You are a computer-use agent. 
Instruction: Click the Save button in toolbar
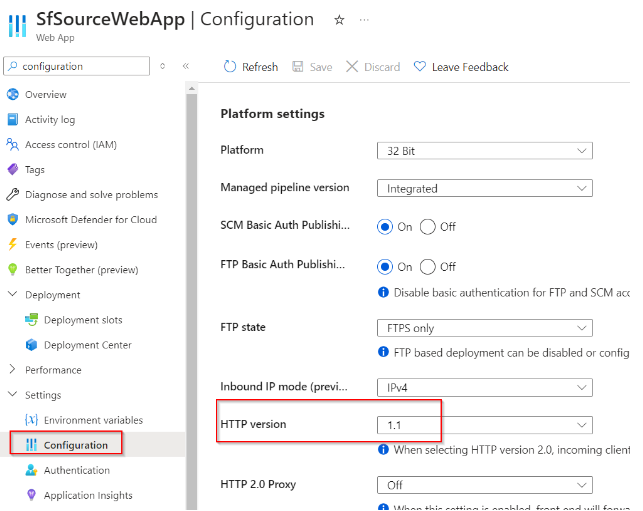click(x=312, y=66)
